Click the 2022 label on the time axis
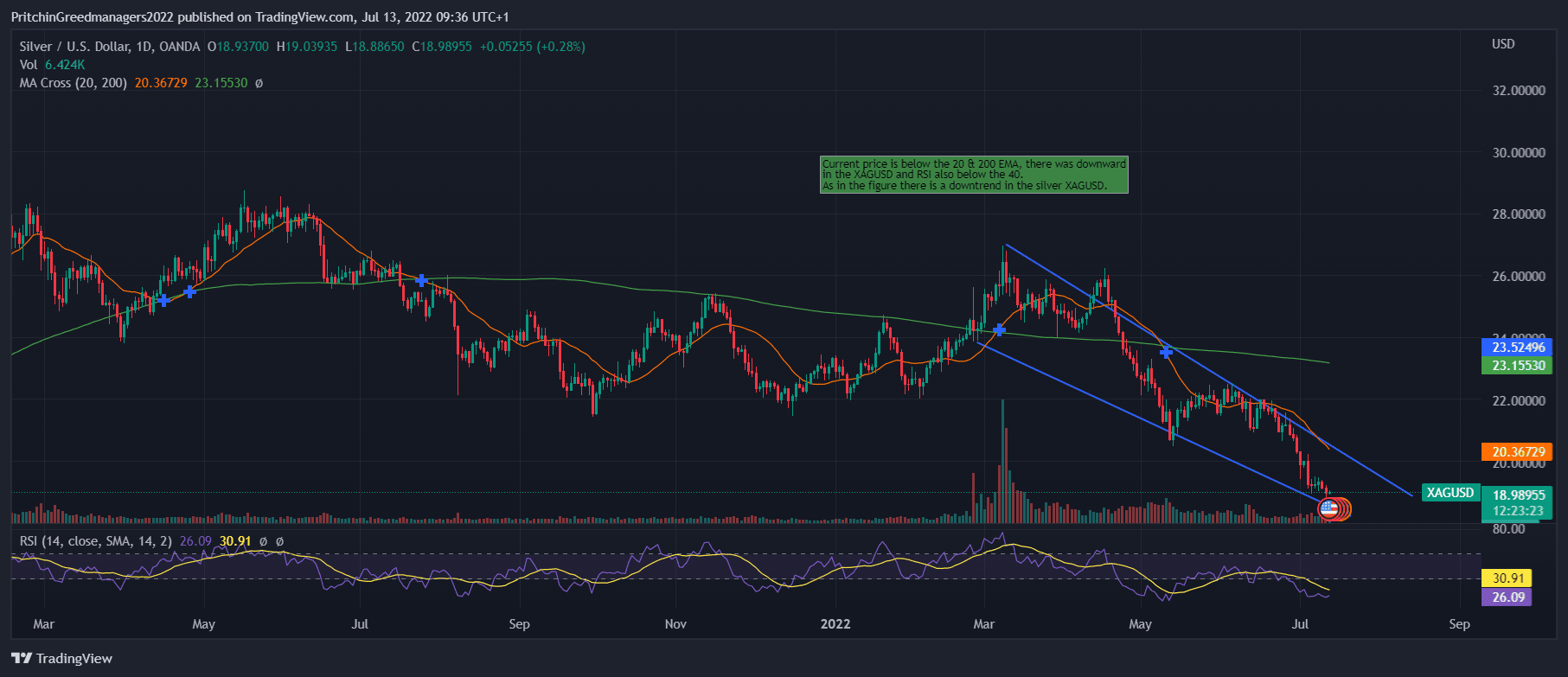Screen dimensions: 1568x677 pos(835,624)
